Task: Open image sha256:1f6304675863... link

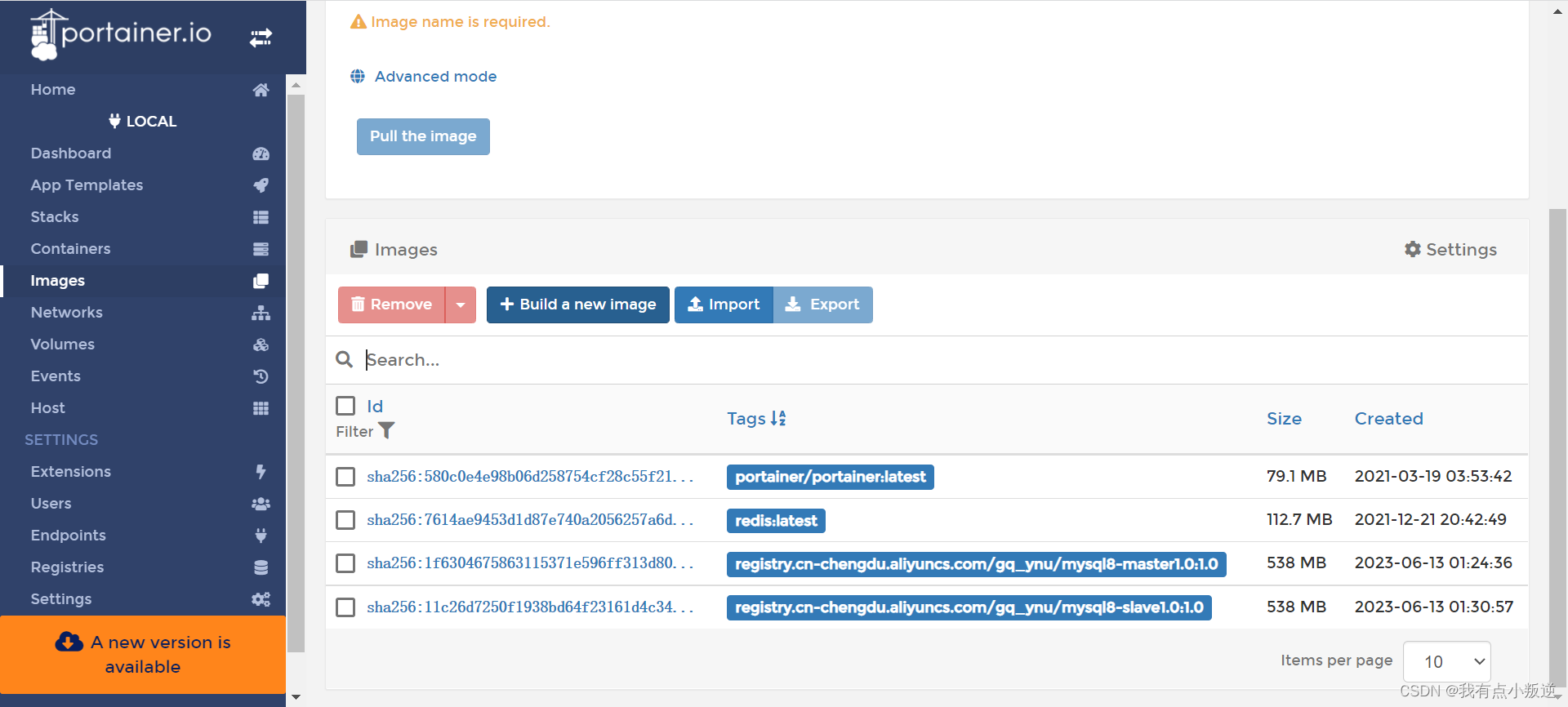Action: (x=530, y=563)
